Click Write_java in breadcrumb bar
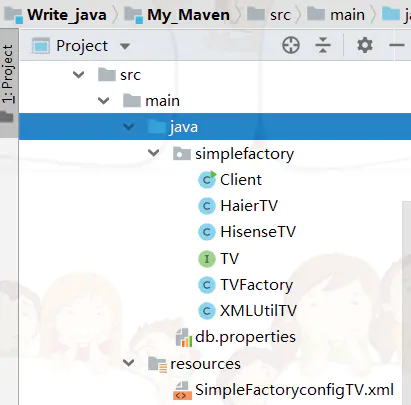This screenshot has height=405, width=411. pyautogui.click(x=67, y=15)
